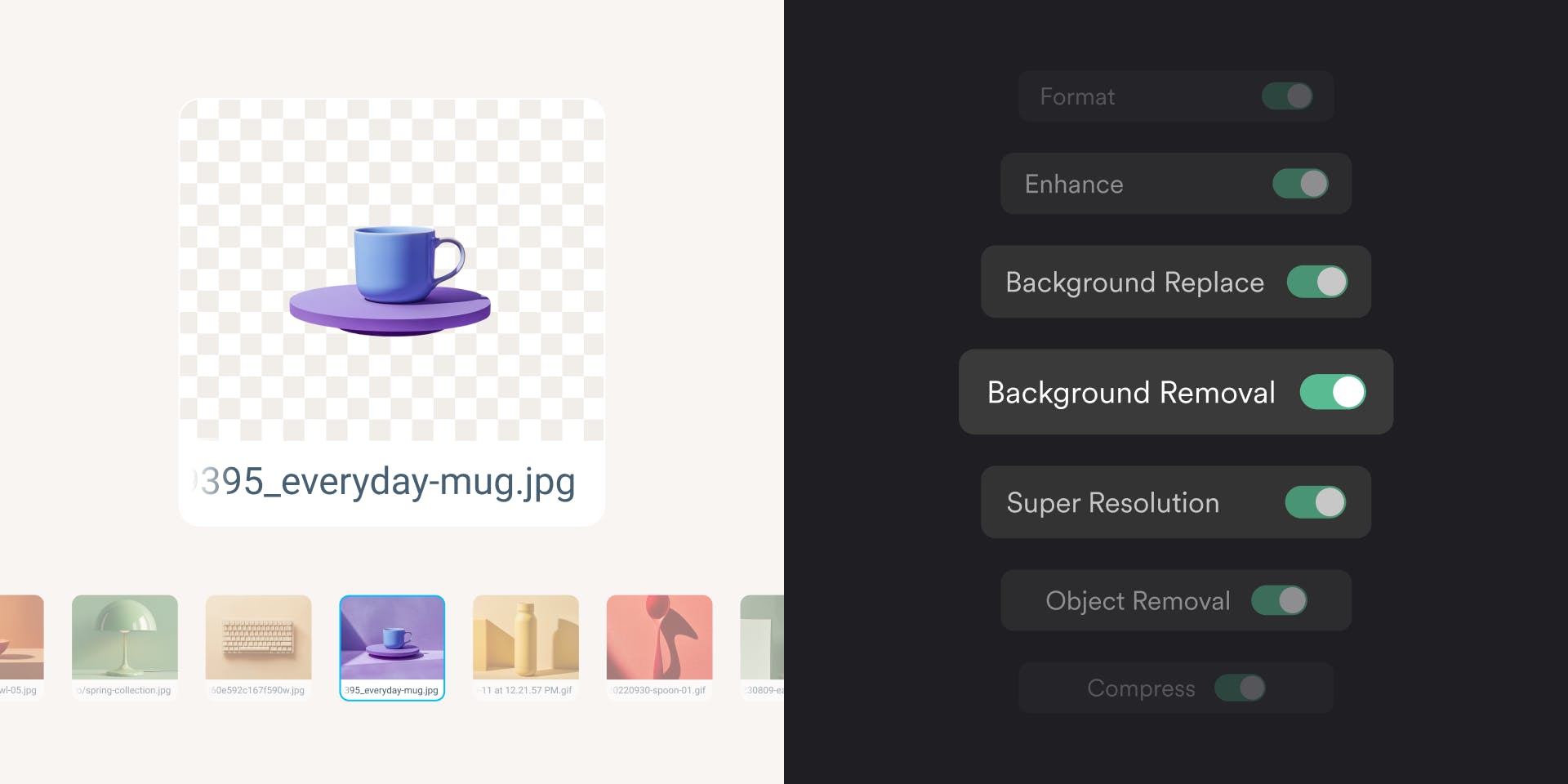This screenshot has height=784, width=1568.
Task: Turn off Background Replace switch
Action: (1316, 282)
